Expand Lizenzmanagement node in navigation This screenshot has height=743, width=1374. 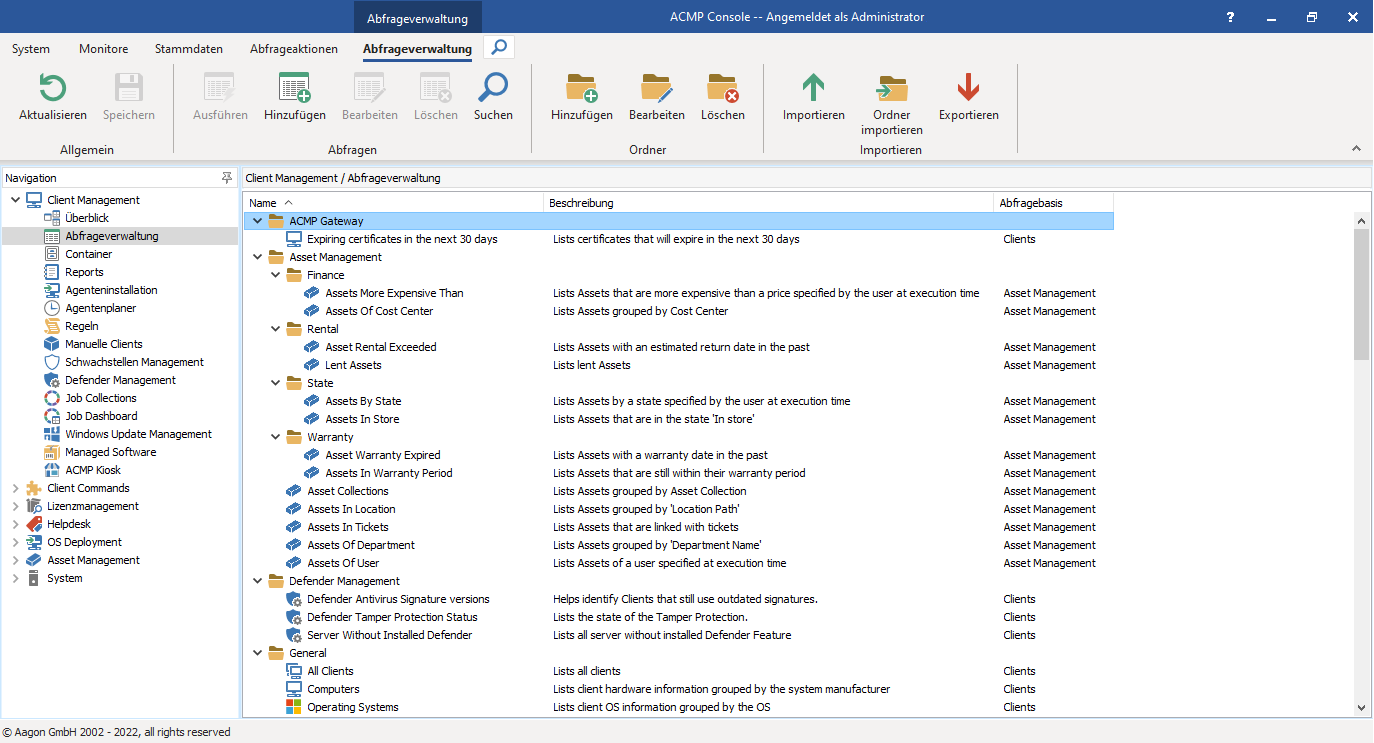click(15, 506)
